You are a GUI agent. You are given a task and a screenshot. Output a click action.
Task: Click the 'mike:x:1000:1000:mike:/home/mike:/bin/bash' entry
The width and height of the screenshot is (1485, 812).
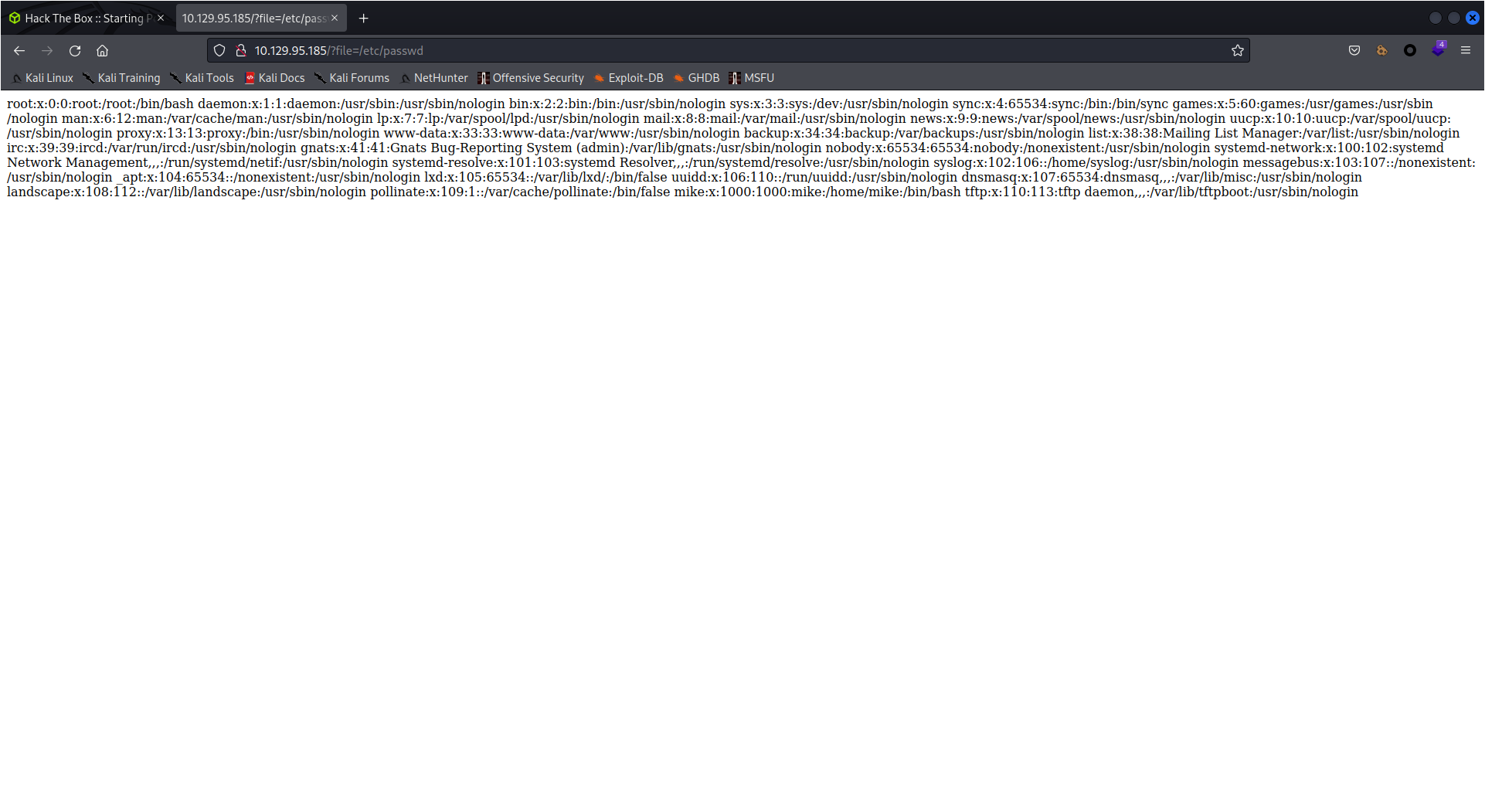click(x=817, y=192)
